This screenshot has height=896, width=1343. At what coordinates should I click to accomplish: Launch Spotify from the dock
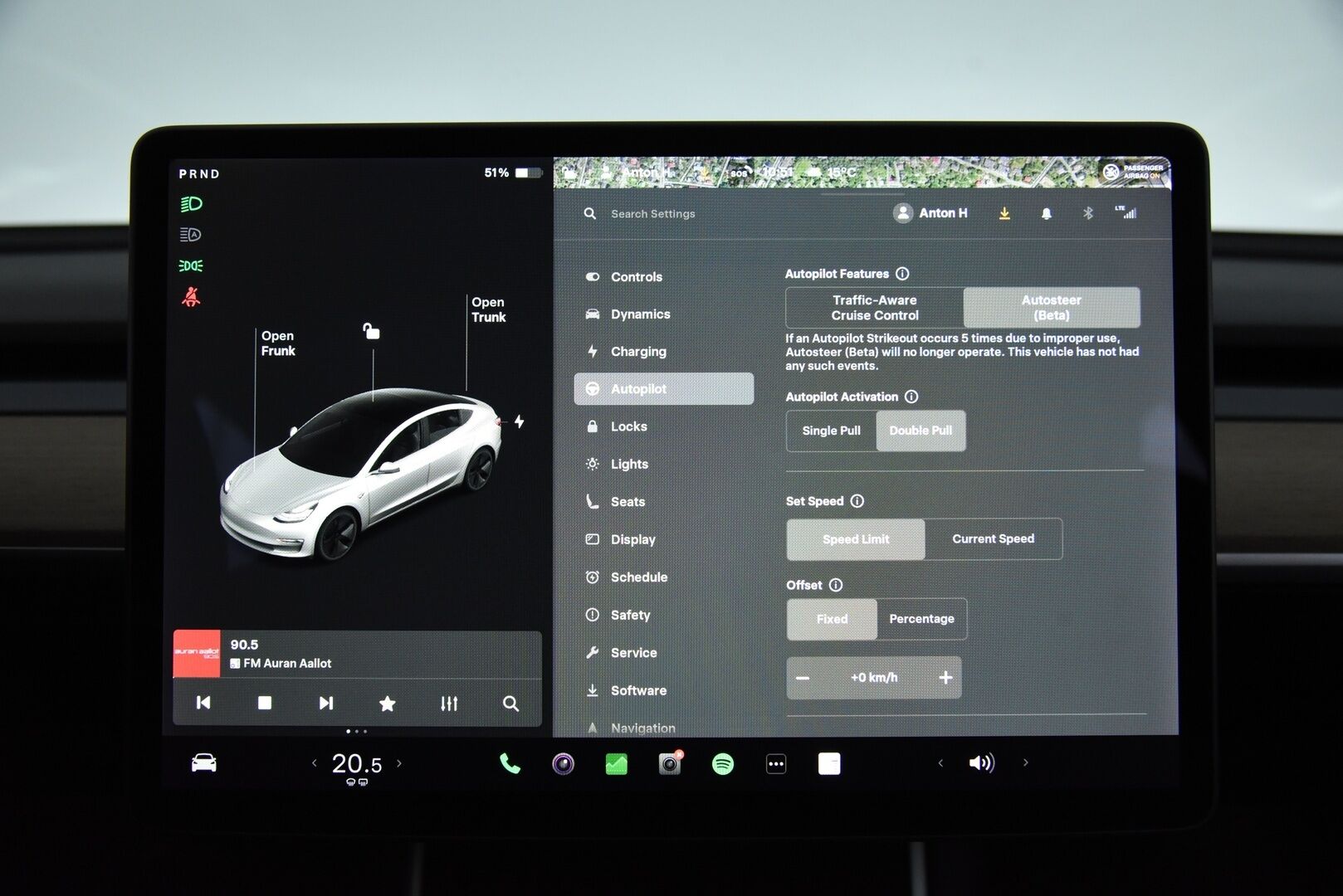[x=723, y=763]
